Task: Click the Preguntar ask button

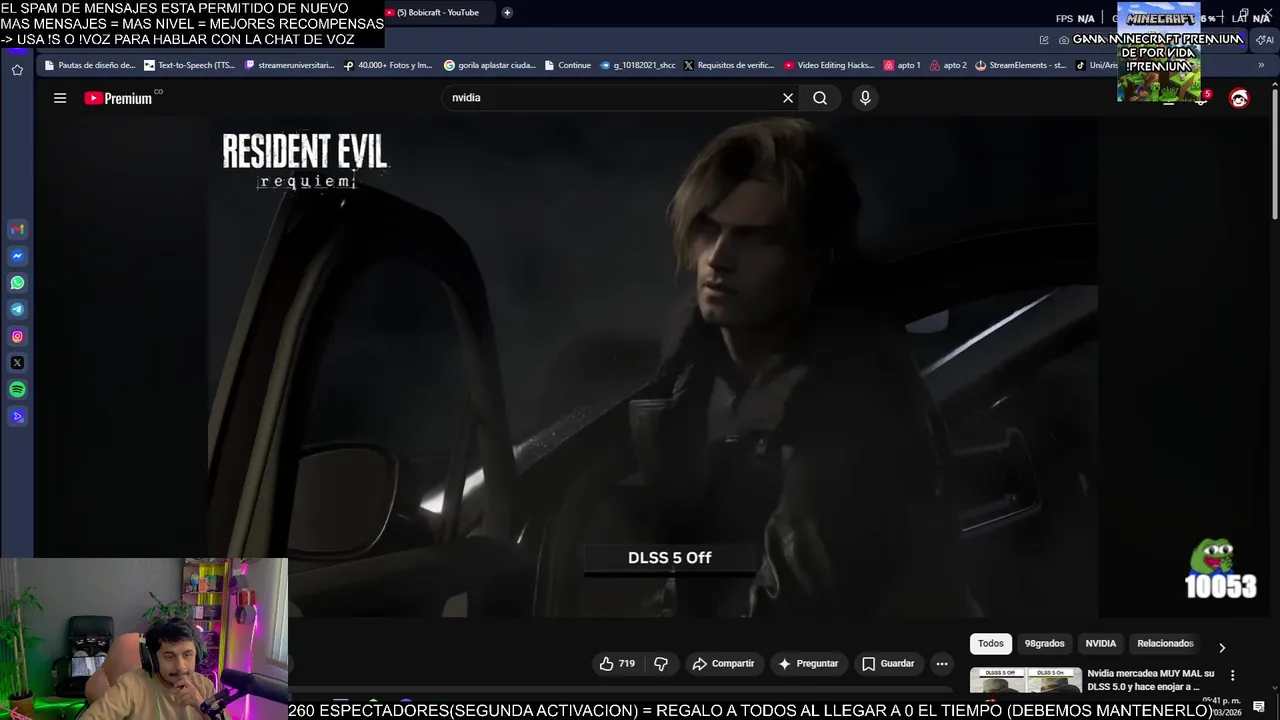Action: [x=808, y=664]
